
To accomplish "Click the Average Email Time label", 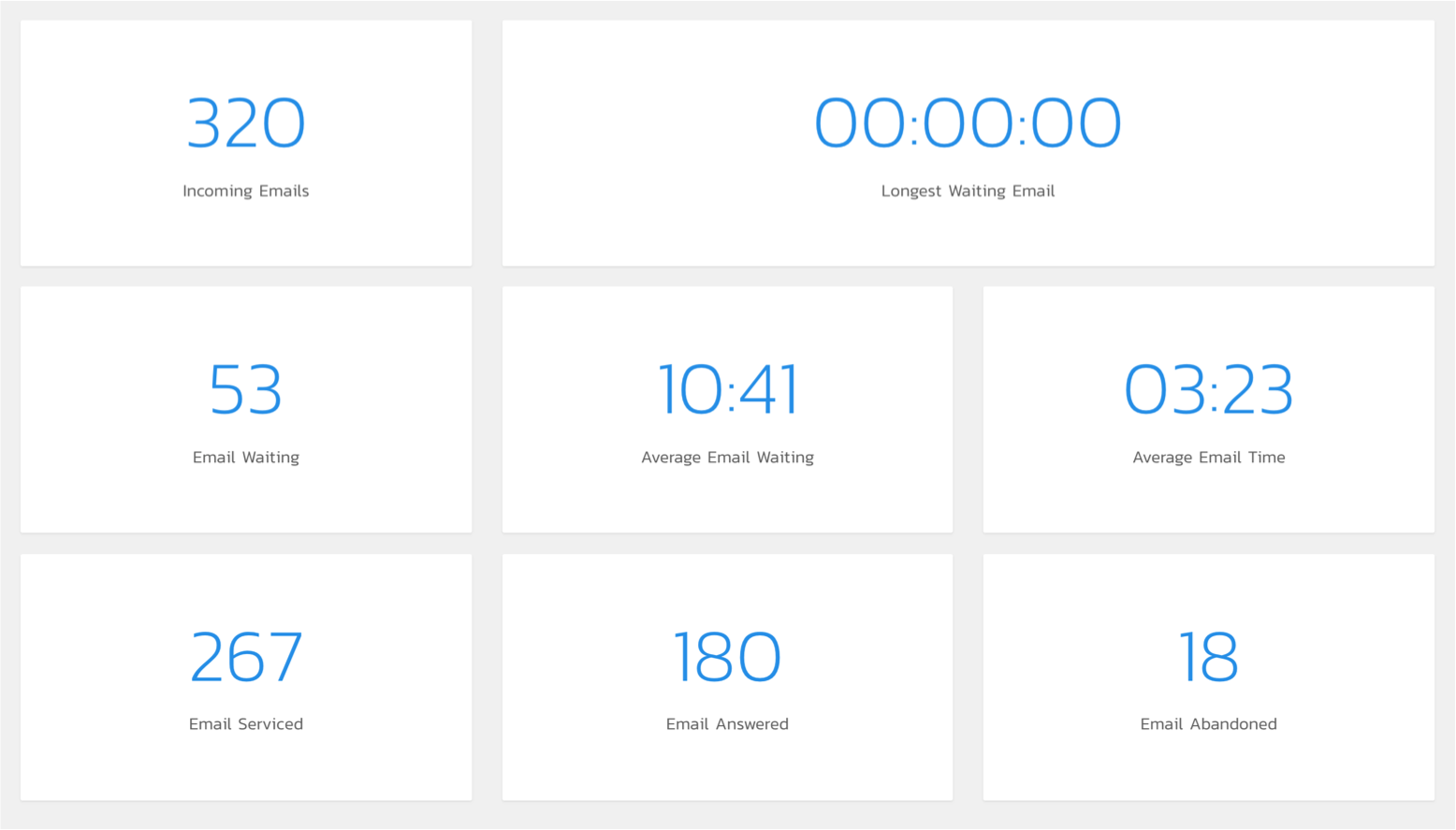I will tap(1208, 458).
